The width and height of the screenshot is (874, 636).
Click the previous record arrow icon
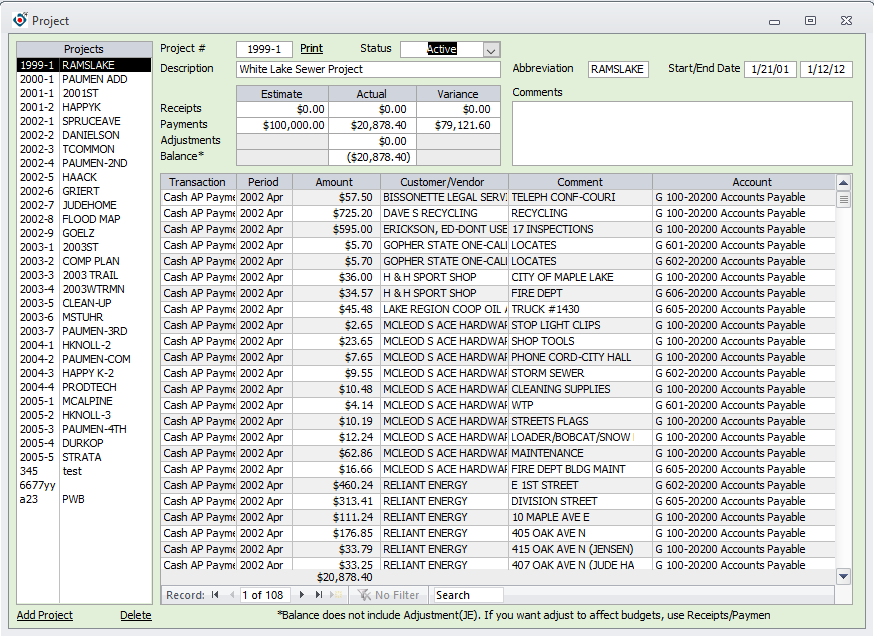coord(232,595)
